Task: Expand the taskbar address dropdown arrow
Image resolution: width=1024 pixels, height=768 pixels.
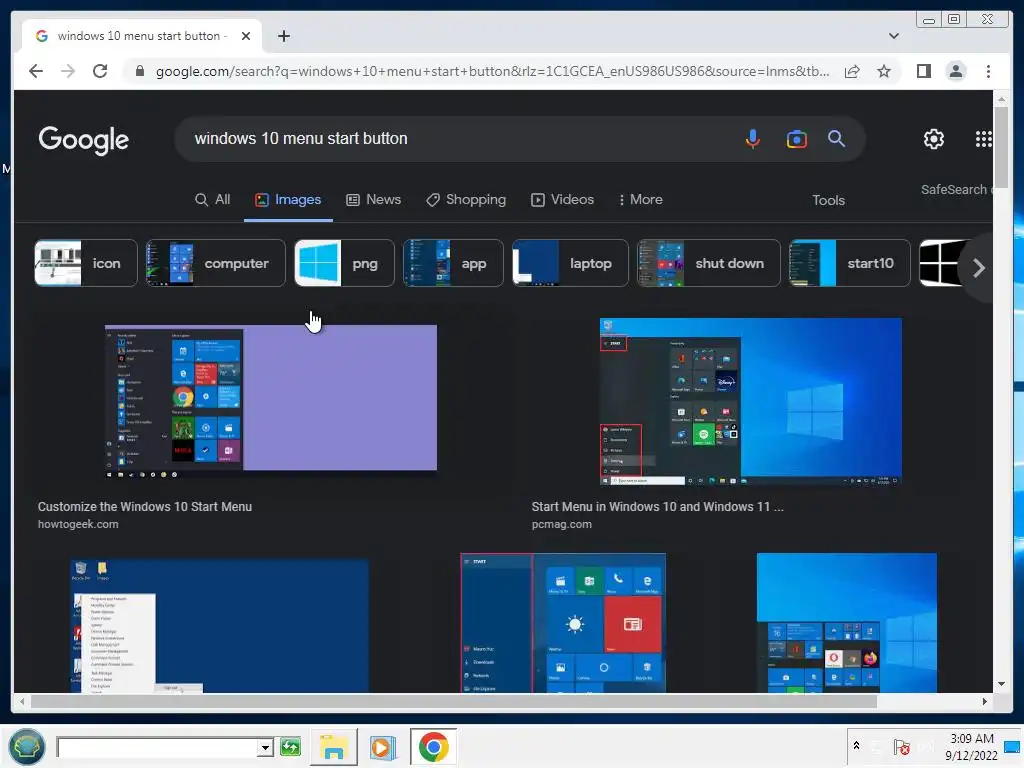Action: pos(265,747)
